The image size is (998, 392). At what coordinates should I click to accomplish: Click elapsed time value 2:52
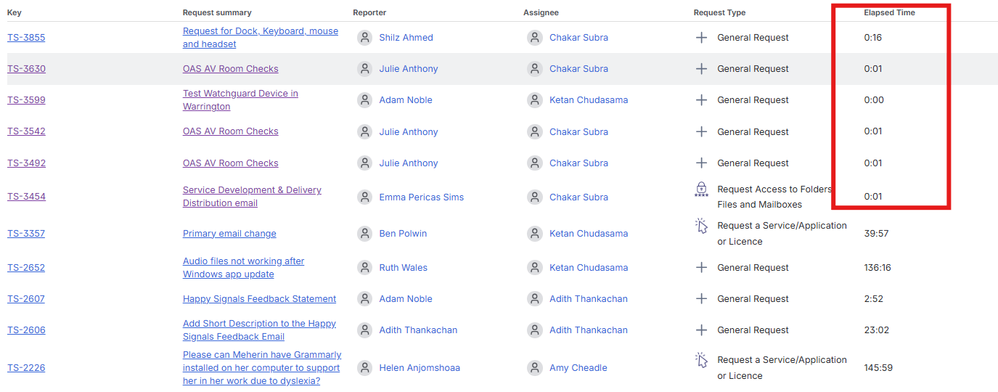pos(873,299)
